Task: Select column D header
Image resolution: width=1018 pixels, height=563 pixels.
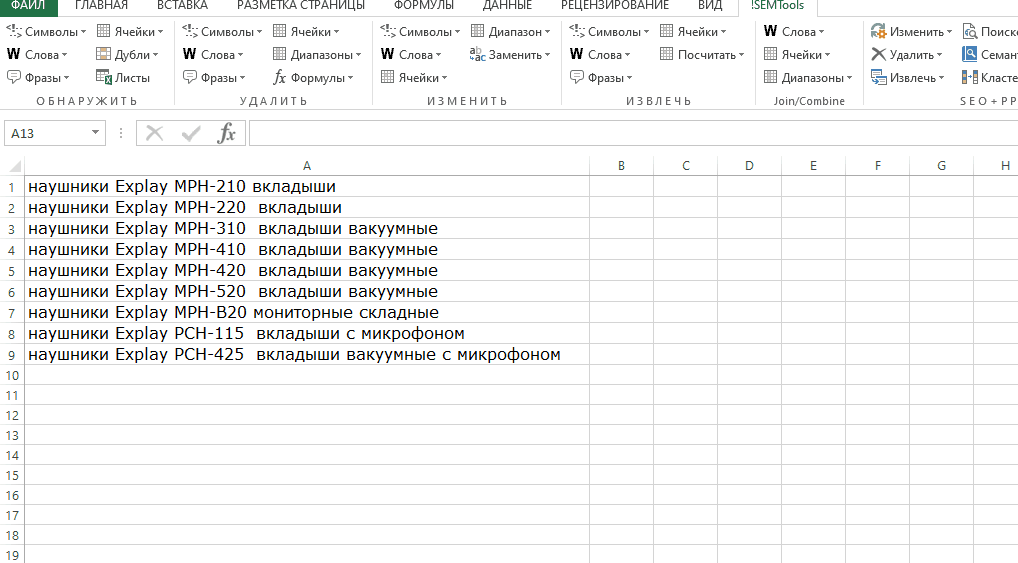Action: (x=749, y=166)
